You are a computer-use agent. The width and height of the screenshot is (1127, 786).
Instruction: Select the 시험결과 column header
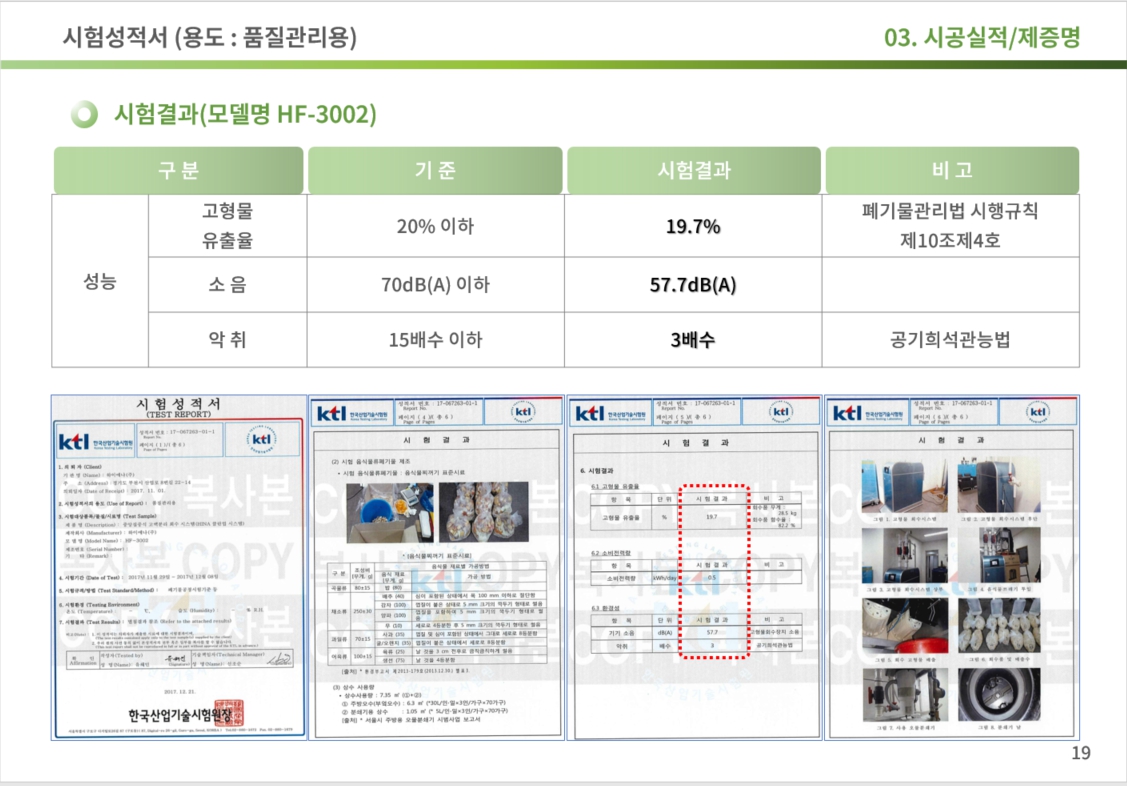pyautogui.click(x=693, y=170)
